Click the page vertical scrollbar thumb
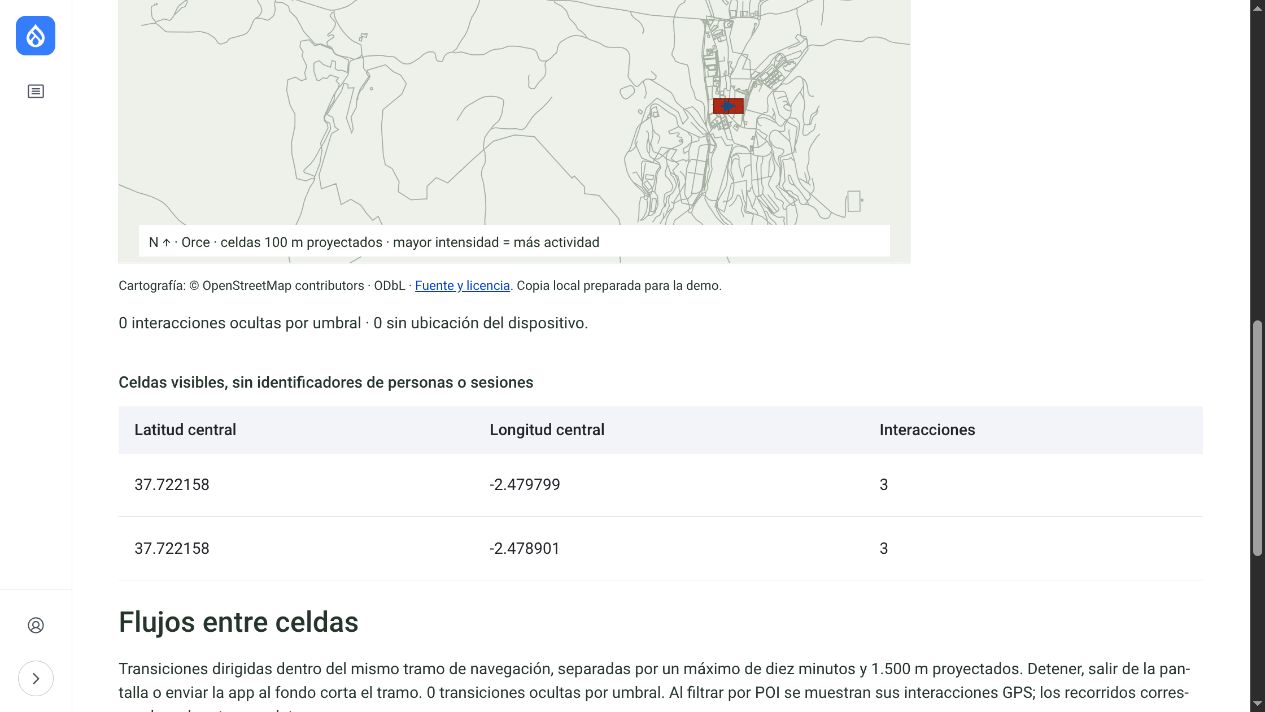The height and width of the screenshot is (712, 1265). [1258, 438]
